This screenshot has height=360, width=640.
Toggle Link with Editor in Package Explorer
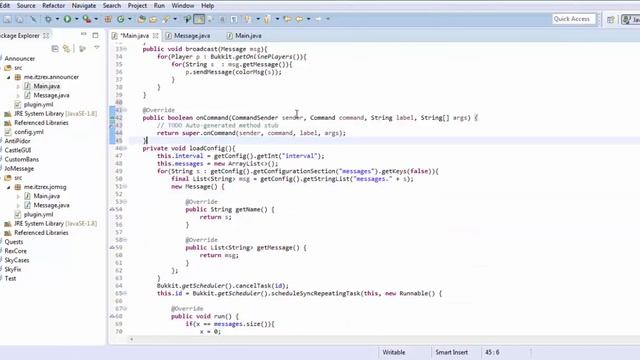click(x=67, y=49)
